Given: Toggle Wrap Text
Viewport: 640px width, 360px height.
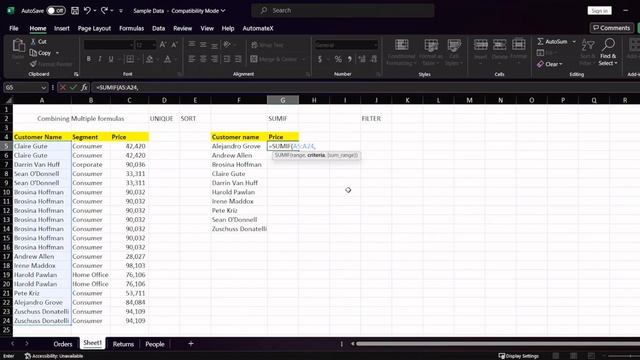Looking at the screenshot, I should 268,45.
